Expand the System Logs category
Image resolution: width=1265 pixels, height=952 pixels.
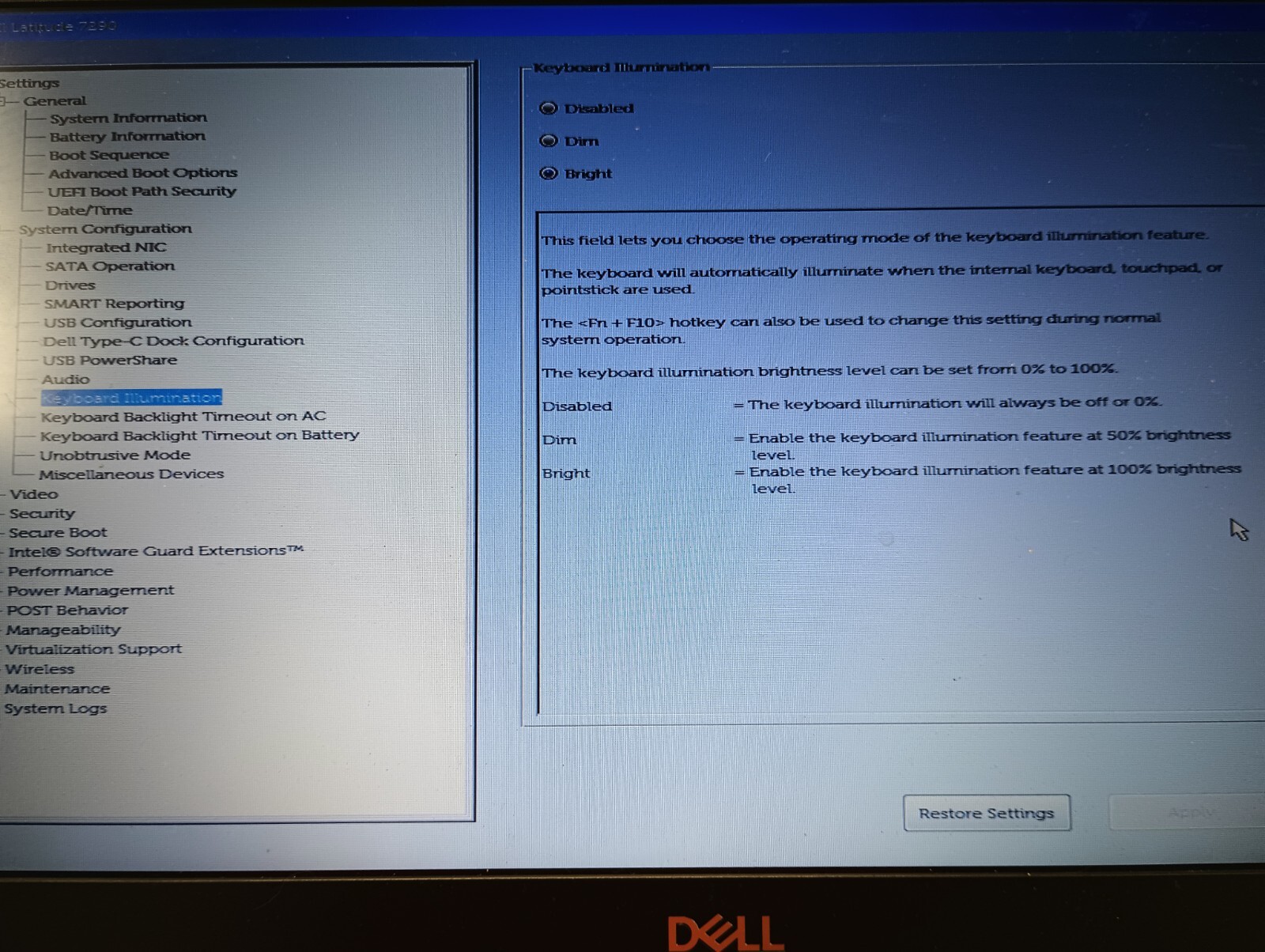pyautogui.click(x=55, y=708)
